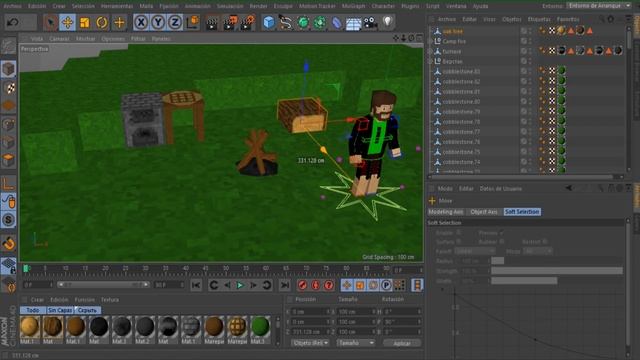Add a Light bulb object
Viewport: 640px width, 360px height.
tap(387, 22)
